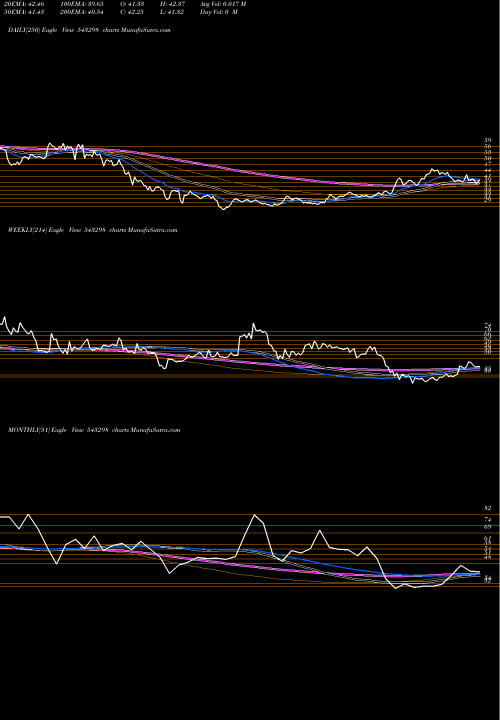The image size is (500, 720).
Task: Click the low price 'L:' value
Action: tap(172, 12)
